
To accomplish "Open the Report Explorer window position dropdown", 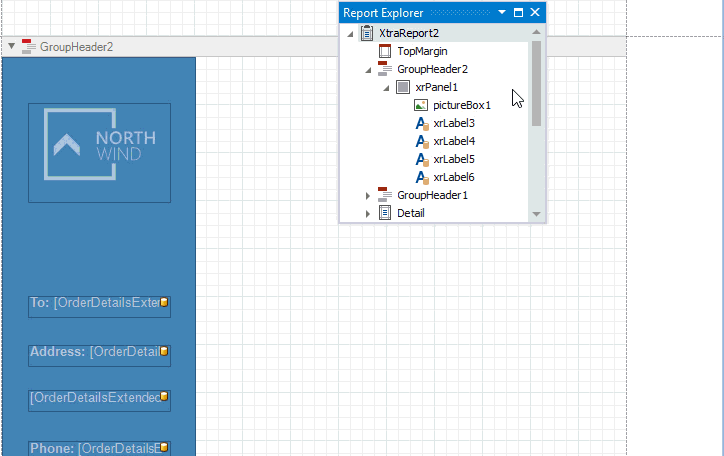I will pyautogui.click(x=502, y=13).
